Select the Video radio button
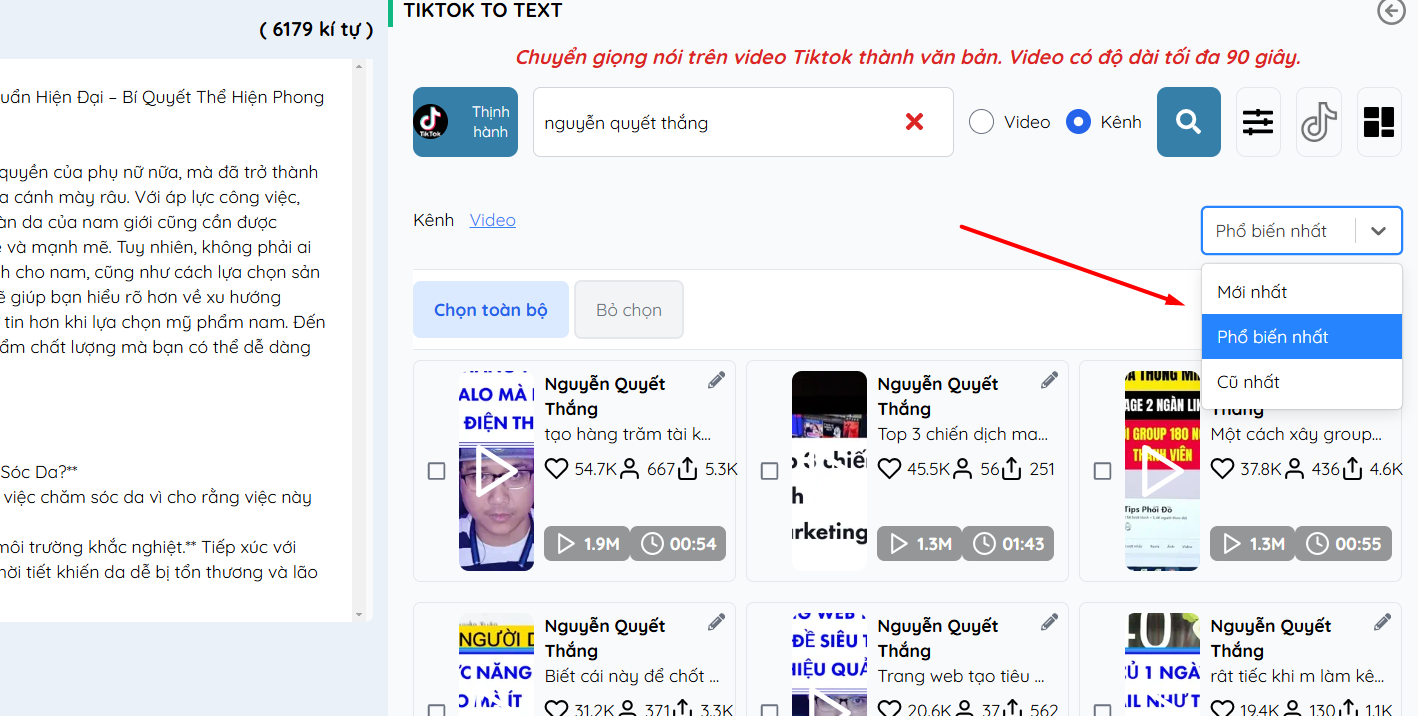This screenshot has height=716, width=1418. point(982,122)
